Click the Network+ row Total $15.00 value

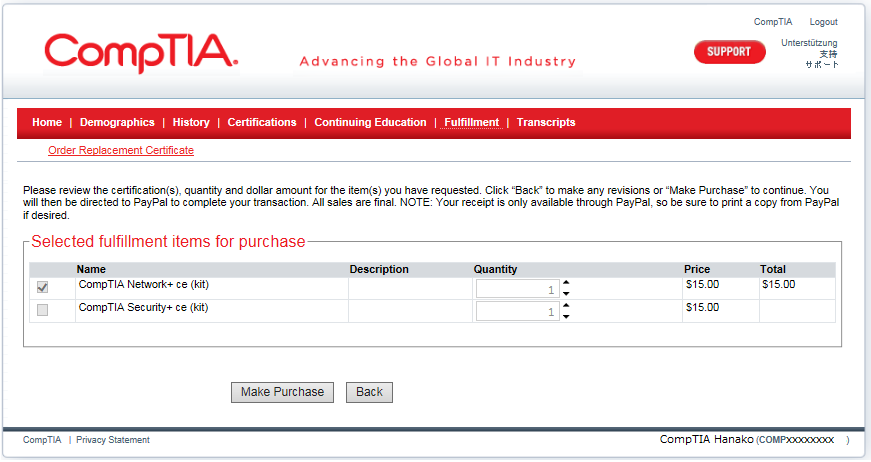point(779,284)
